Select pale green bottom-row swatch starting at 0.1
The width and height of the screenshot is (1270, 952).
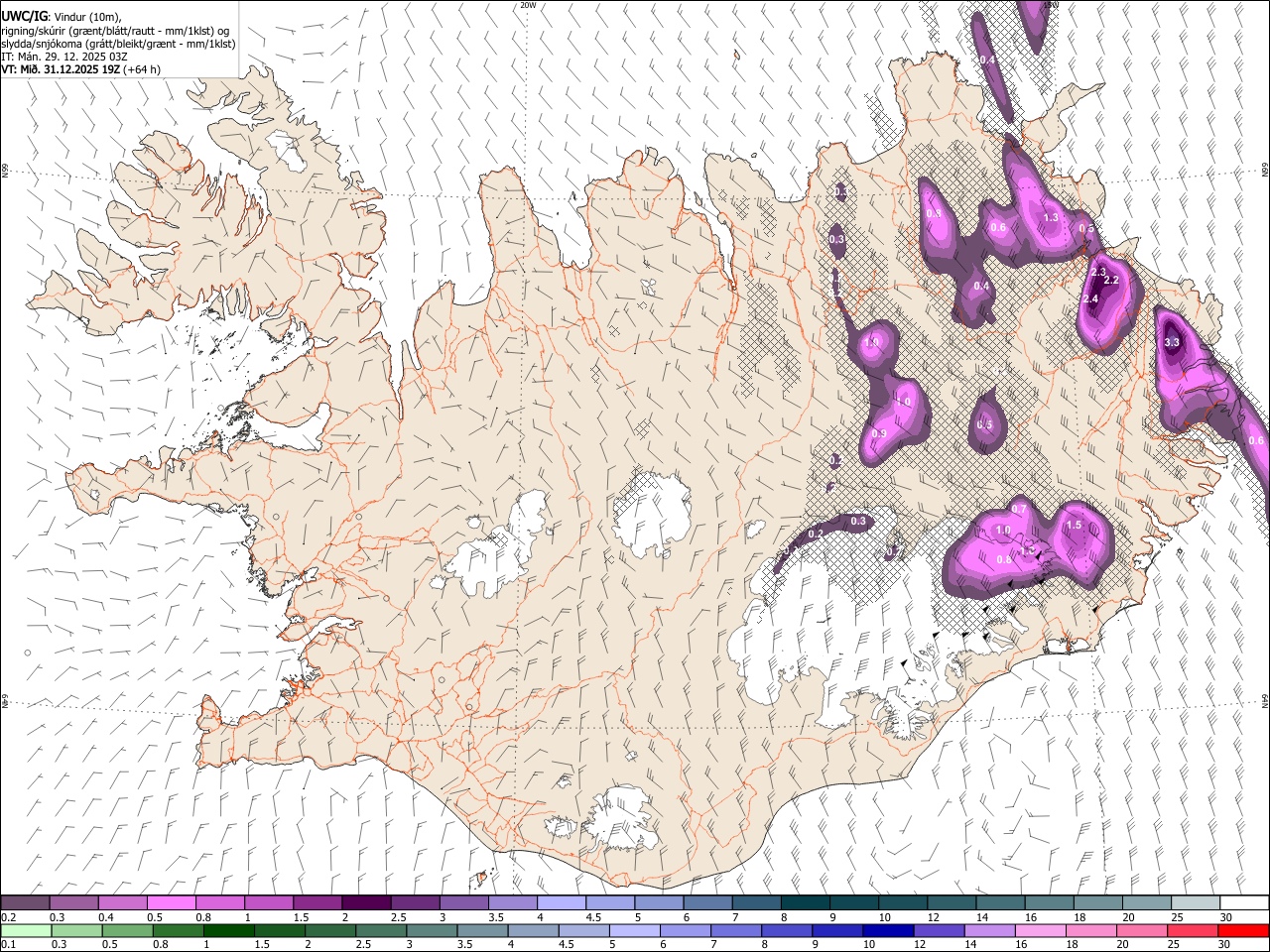[x=26, y=930]
